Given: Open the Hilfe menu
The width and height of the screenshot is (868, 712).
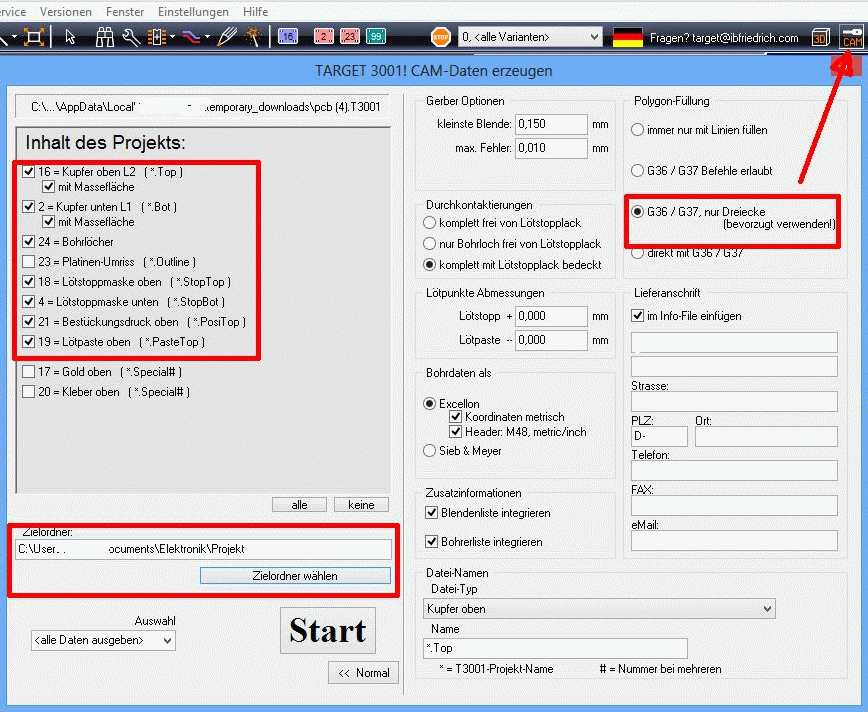Looking at the screenshot, I should [255, 12].
